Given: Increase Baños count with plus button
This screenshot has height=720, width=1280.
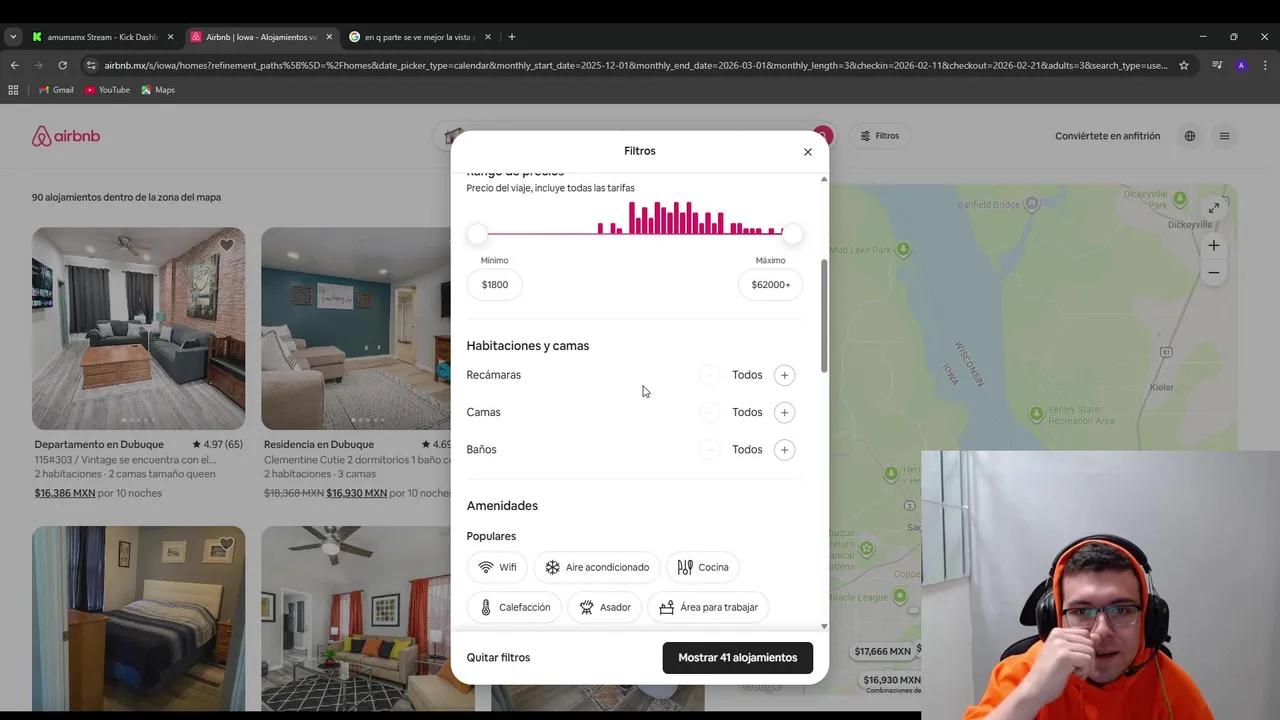Looking at the screenshot, I should [784, 450].
